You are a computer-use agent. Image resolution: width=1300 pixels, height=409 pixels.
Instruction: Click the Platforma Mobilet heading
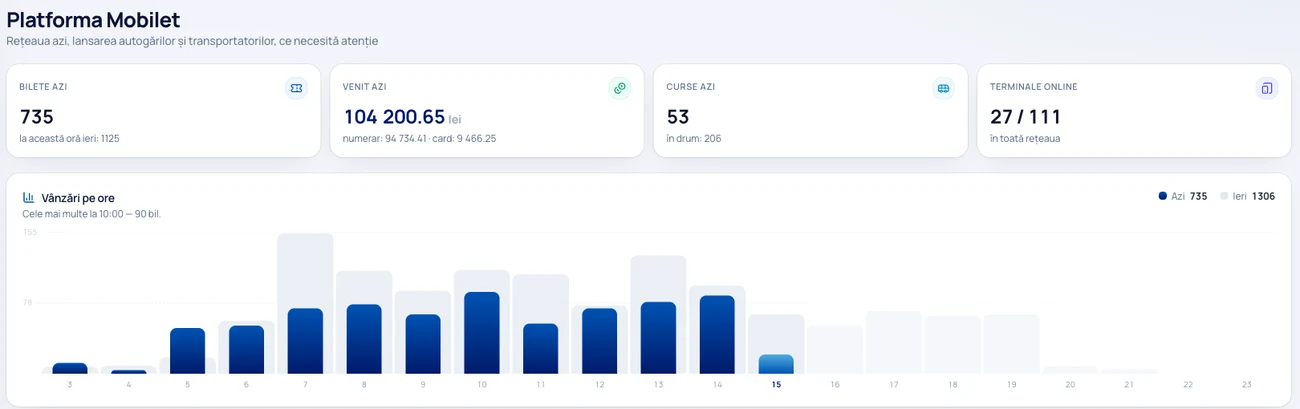(x=93, y=19)
